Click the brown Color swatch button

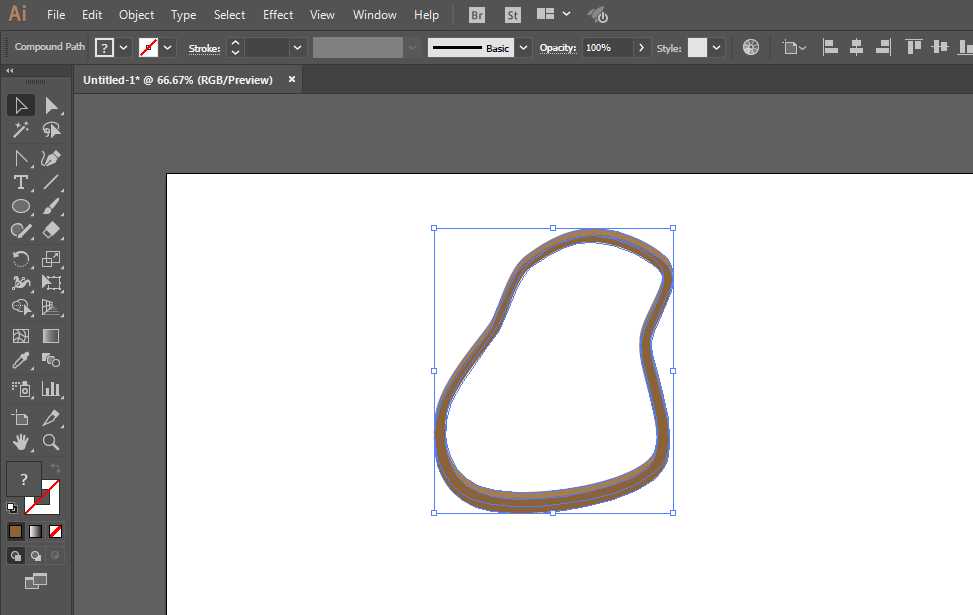pos(15,531)
